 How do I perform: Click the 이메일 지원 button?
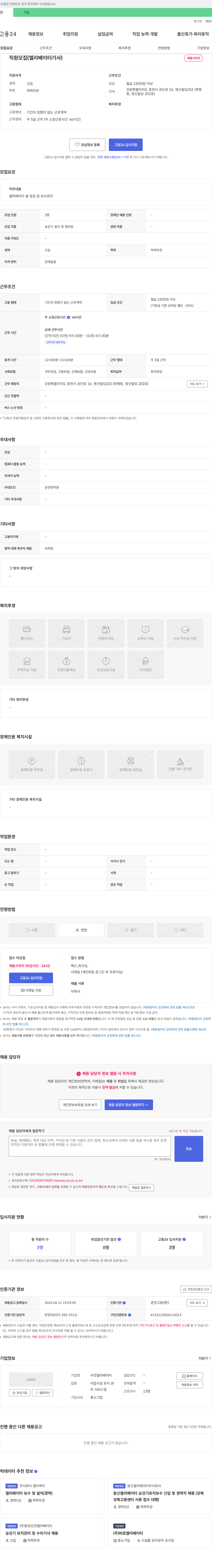[31, 990]
